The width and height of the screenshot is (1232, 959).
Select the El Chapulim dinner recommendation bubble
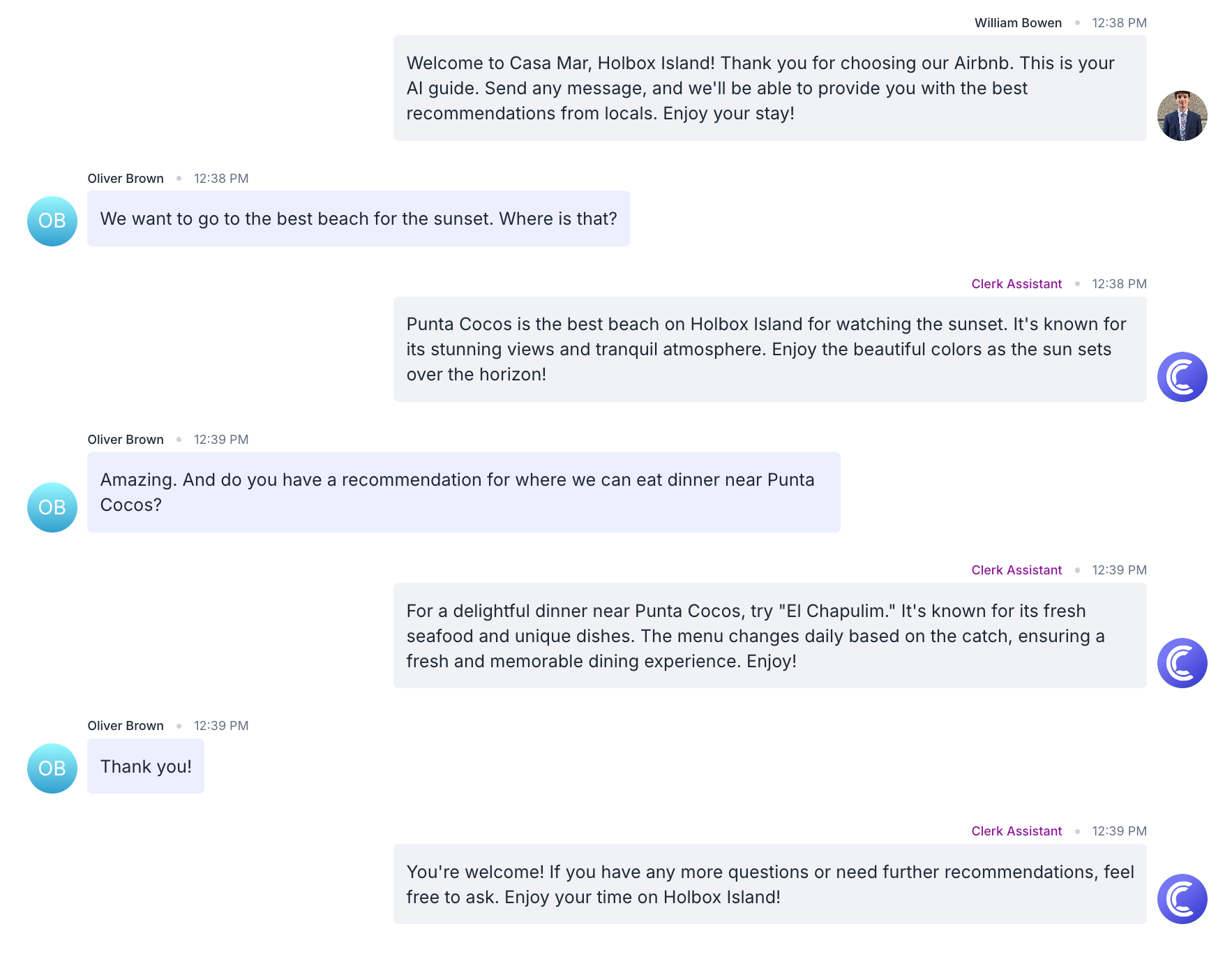point(769,636)
